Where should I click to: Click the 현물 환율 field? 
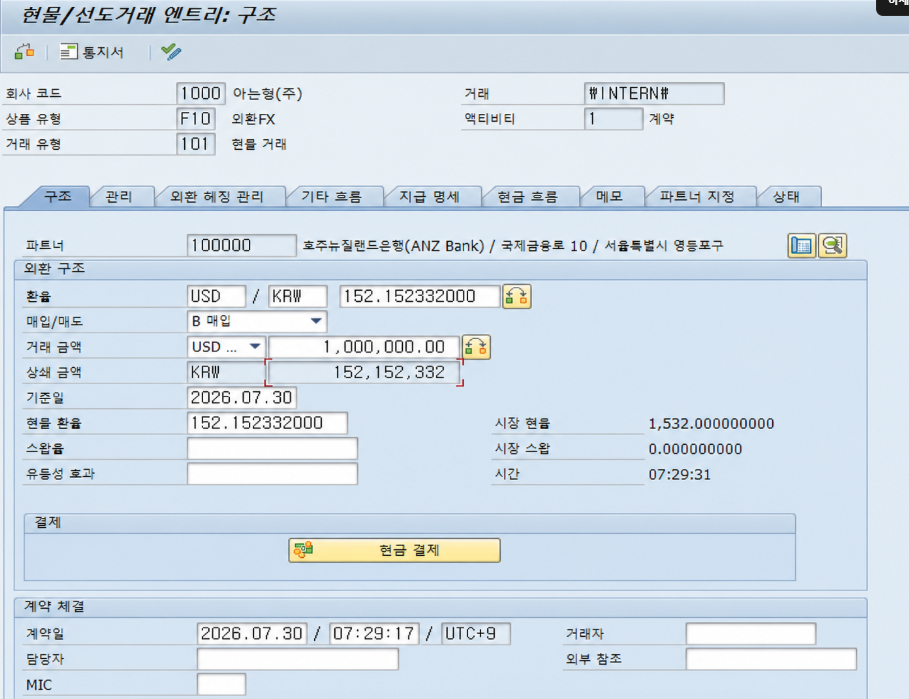tap(267, 423)
